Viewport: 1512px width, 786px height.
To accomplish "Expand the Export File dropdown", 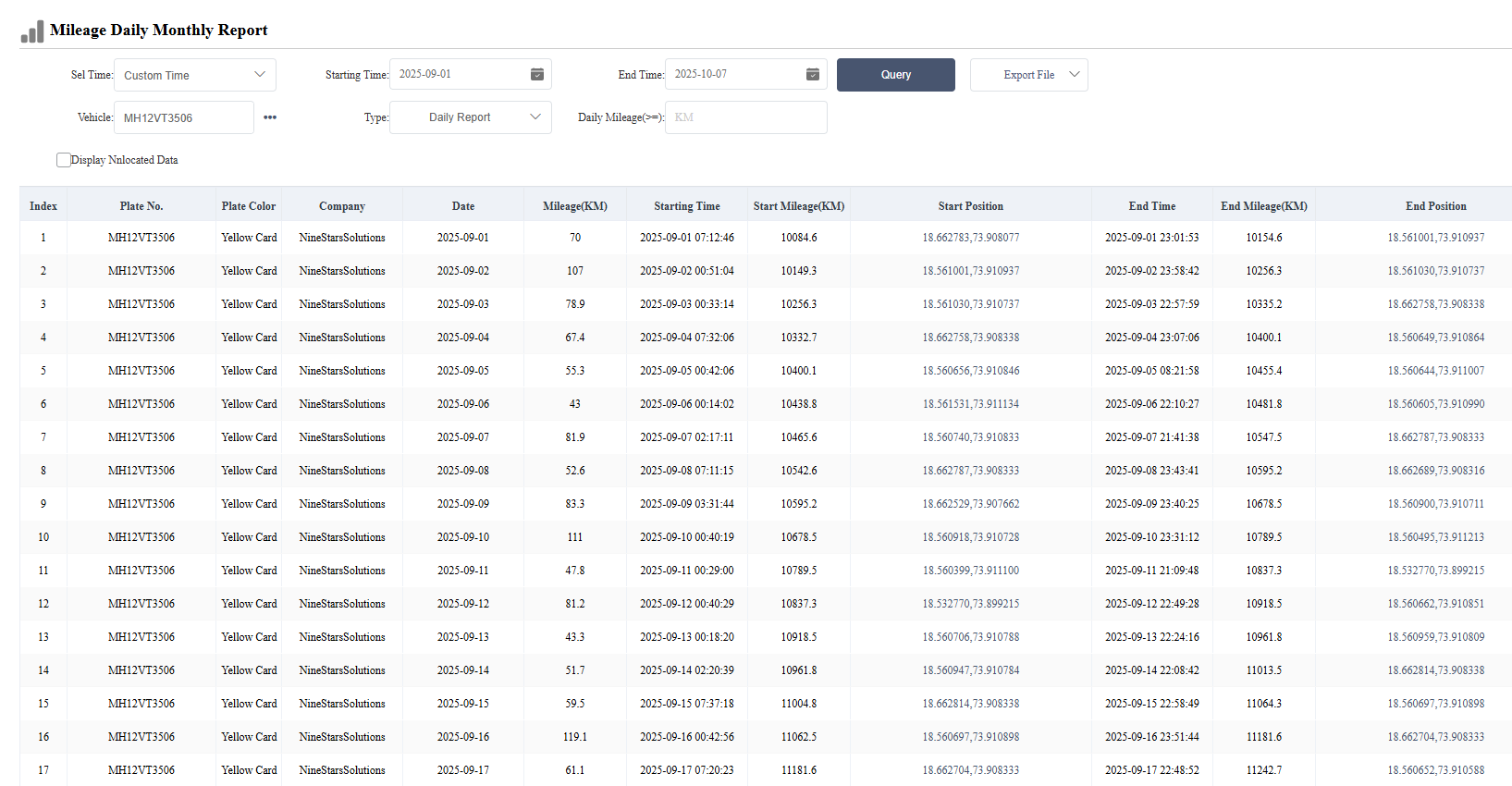I will click(1028, 75).
